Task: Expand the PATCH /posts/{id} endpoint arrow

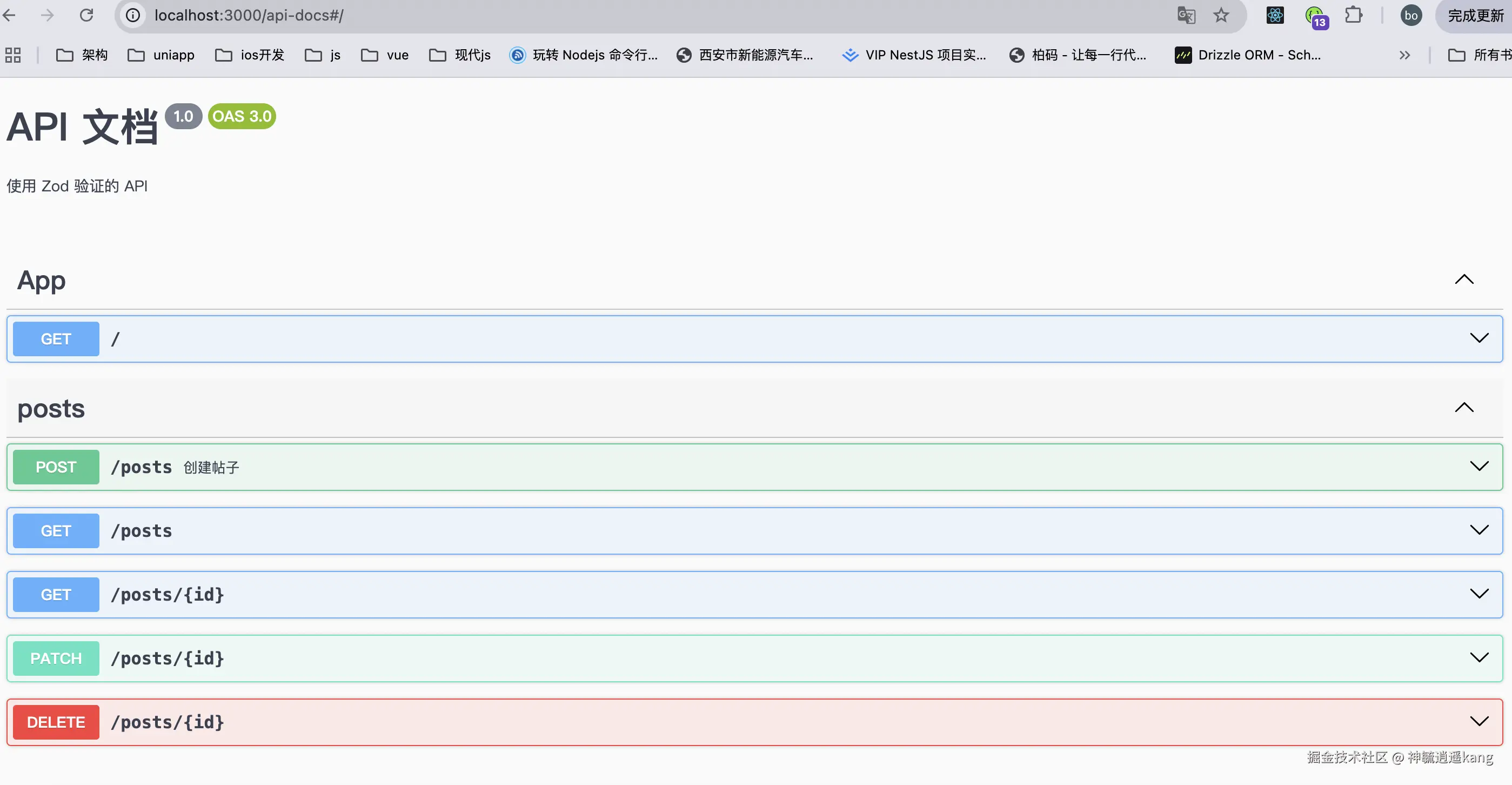Action: [x=1478, y=657]
